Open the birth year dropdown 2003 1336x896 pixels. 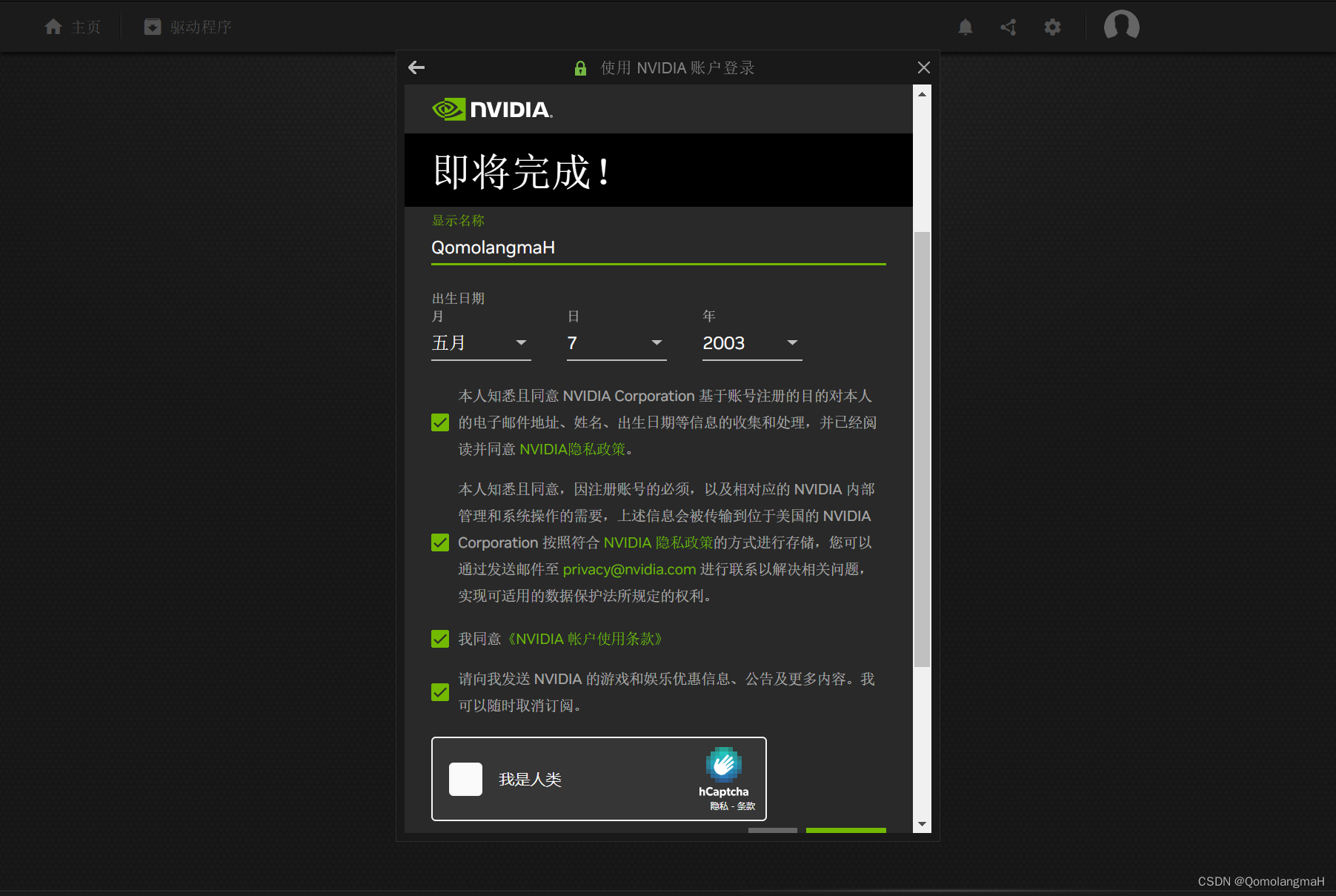click(x=751, y=343)
